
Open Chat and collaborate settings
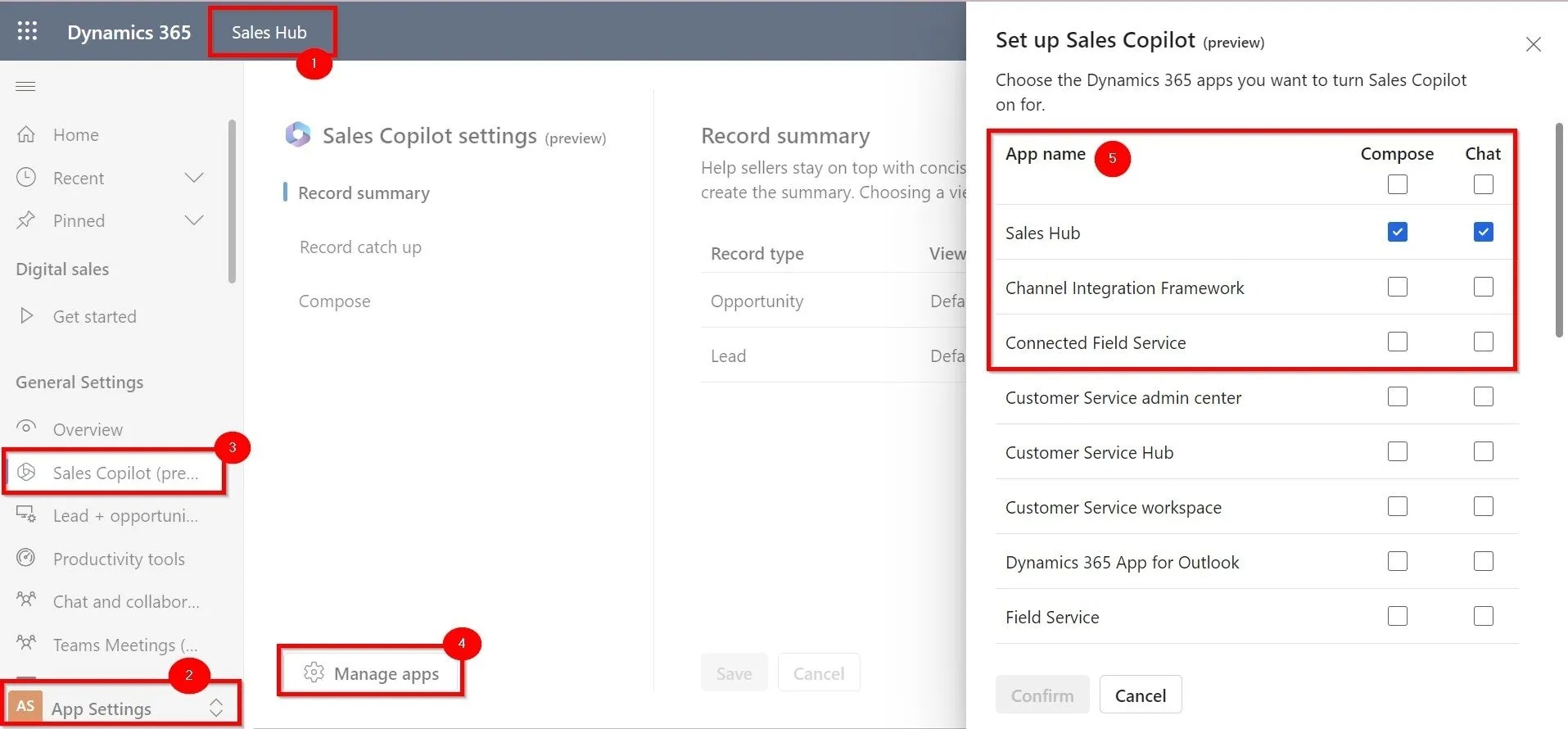125,601
